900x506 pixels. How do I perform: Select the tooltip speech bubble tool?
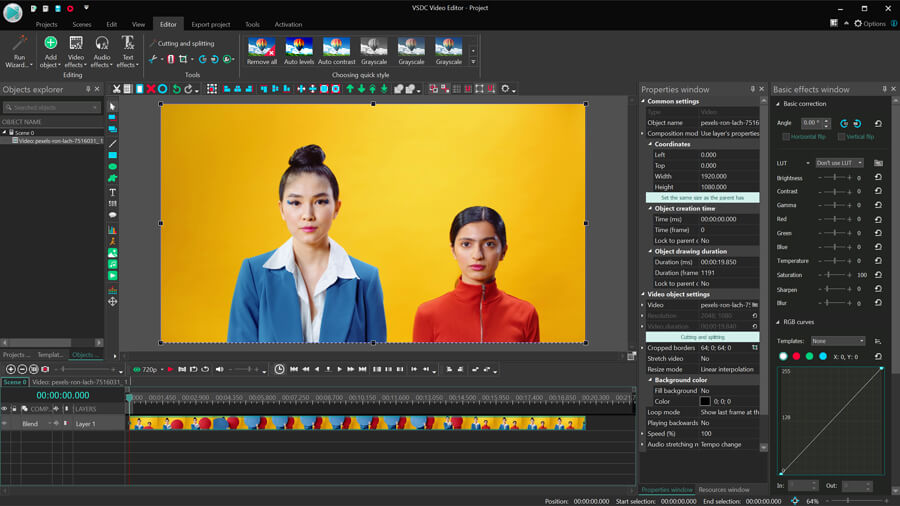tap(112, 215)
